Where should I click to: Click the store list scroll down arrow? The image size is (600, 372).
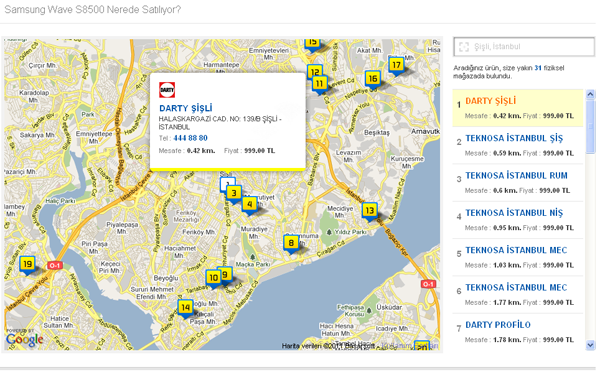pos(590,345)
